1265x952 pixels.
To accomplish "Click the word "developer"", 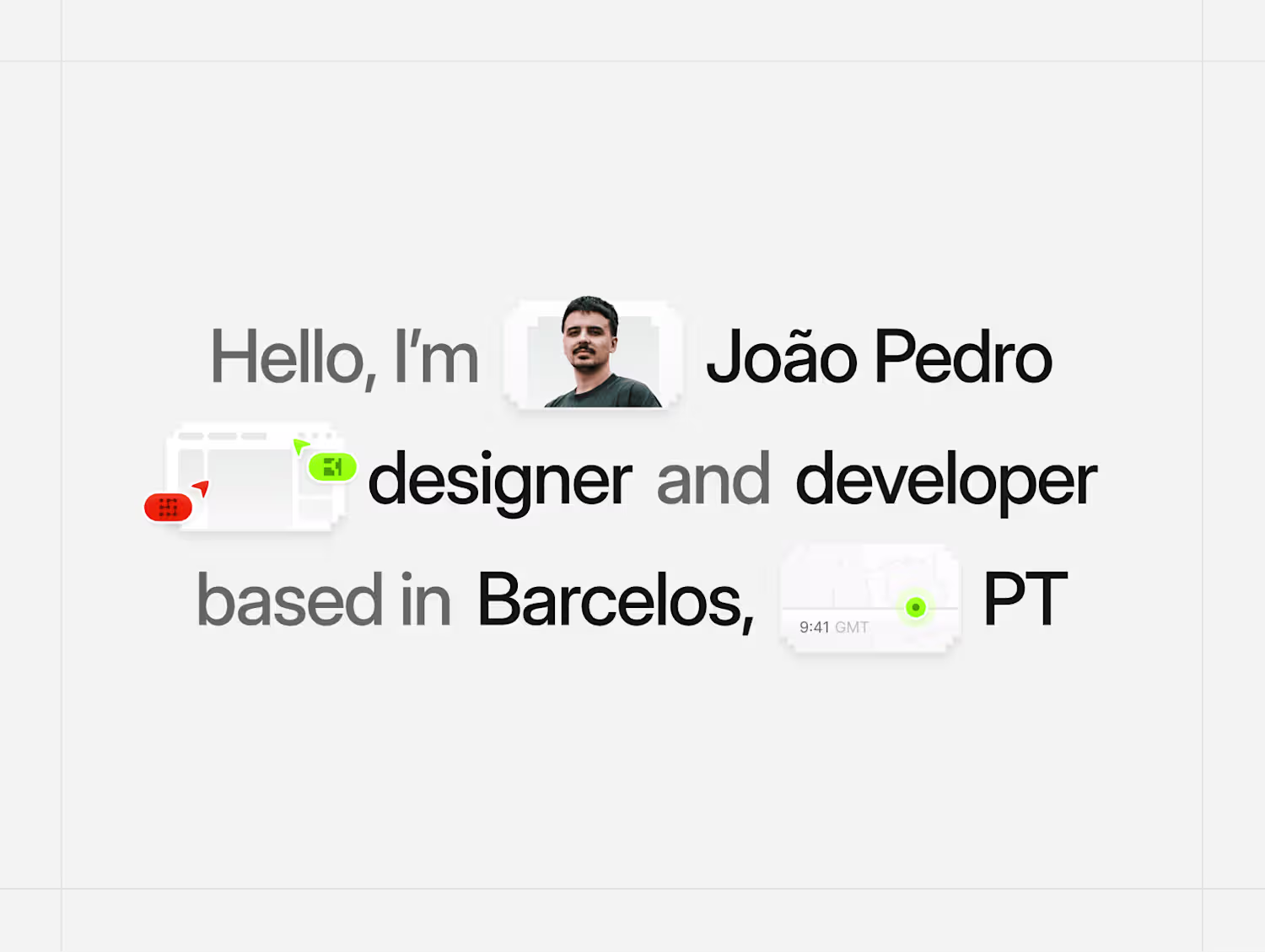I will (945, 480).
